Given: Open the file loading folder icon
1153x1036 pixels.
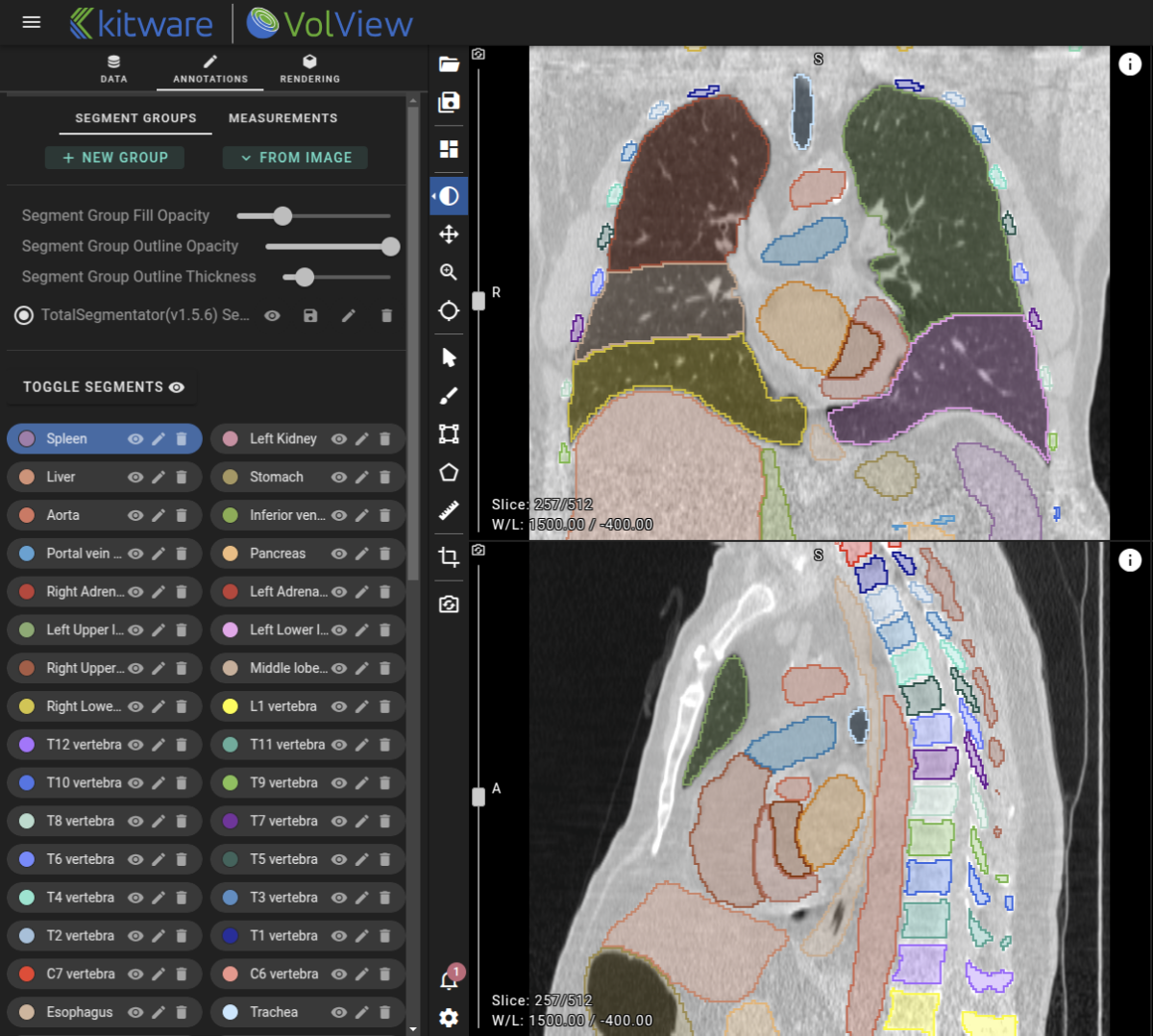Looking at the screenshot, I should 448,63.
